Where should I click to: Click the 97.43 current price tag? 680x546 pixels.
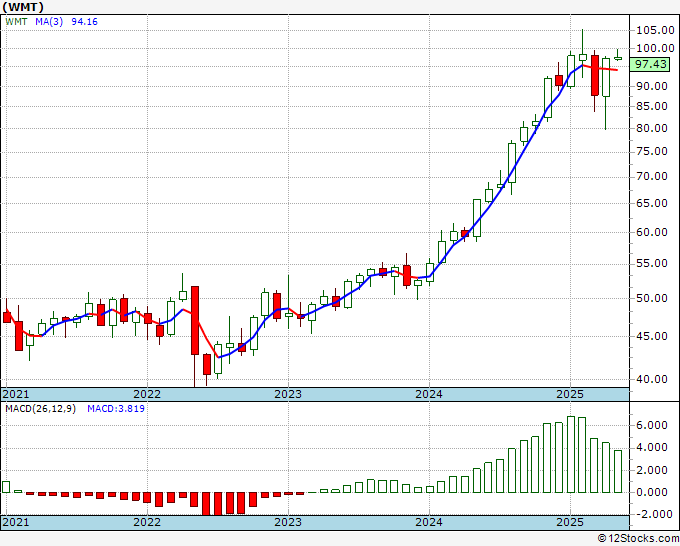tap(650, 65)
